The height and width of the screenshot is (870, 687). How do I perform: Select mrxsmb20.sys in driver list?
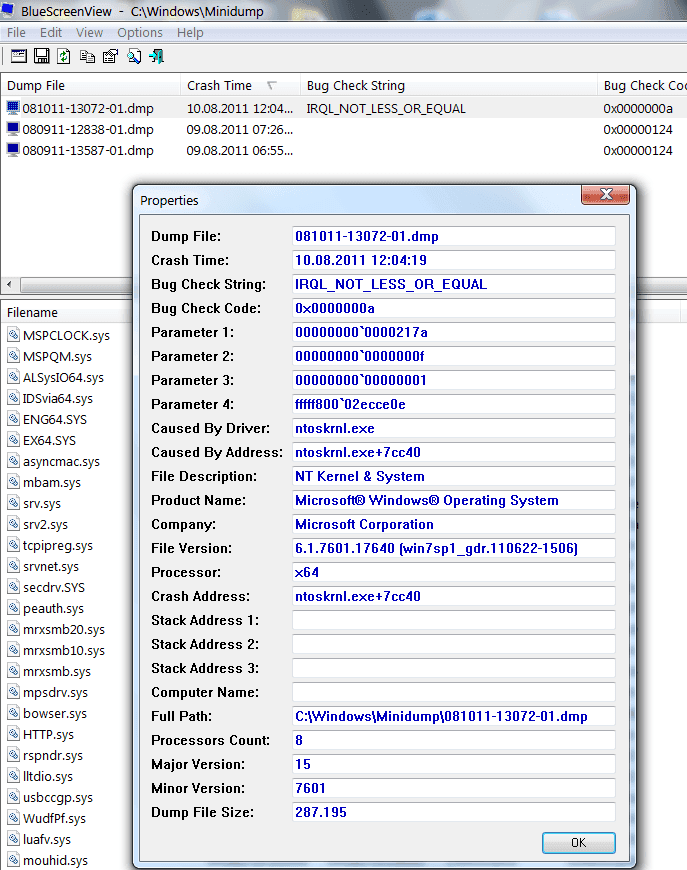(x=64, y=629)
